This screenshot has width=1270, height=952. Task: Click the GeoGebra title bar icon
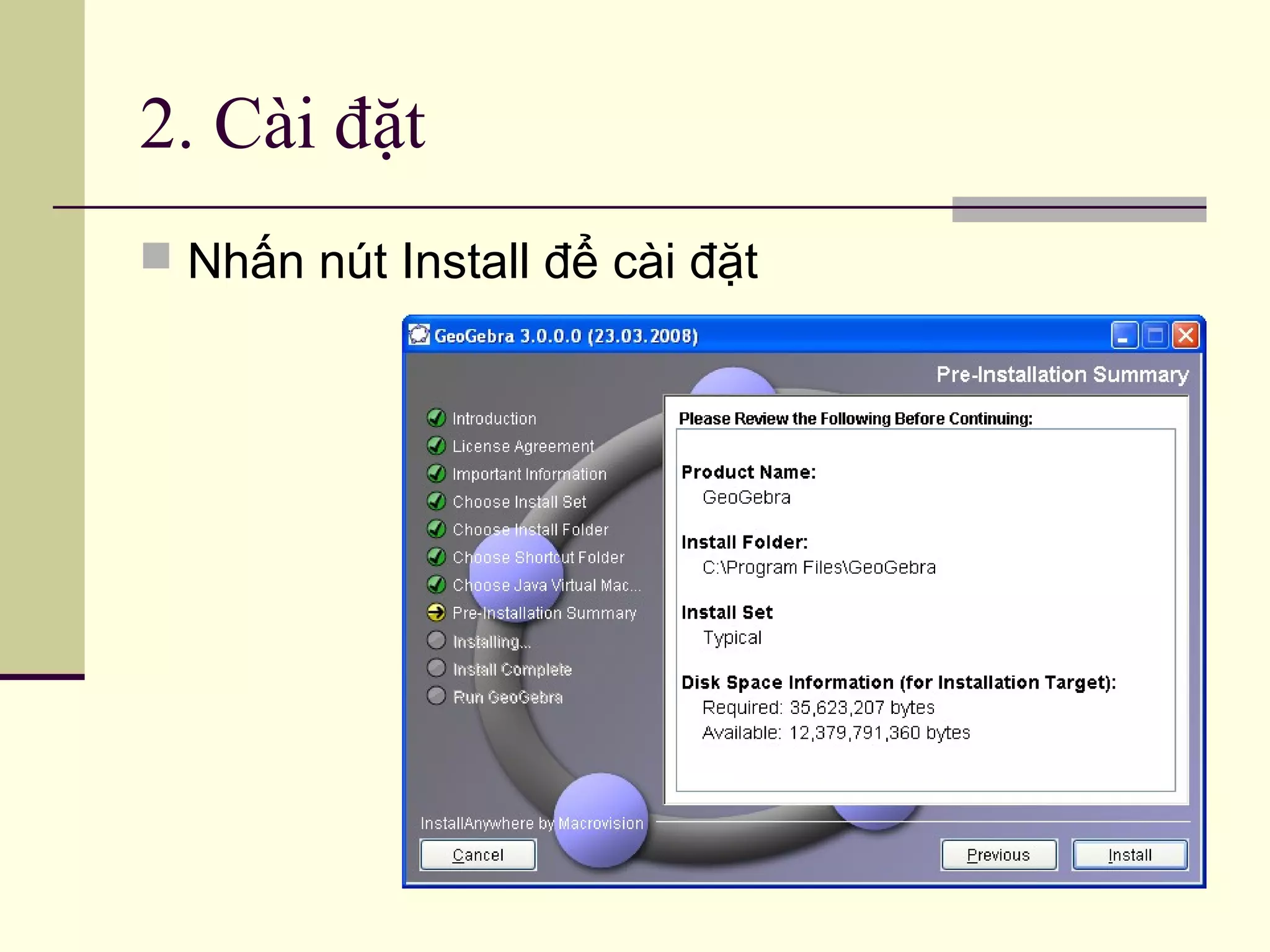[419, 335]
